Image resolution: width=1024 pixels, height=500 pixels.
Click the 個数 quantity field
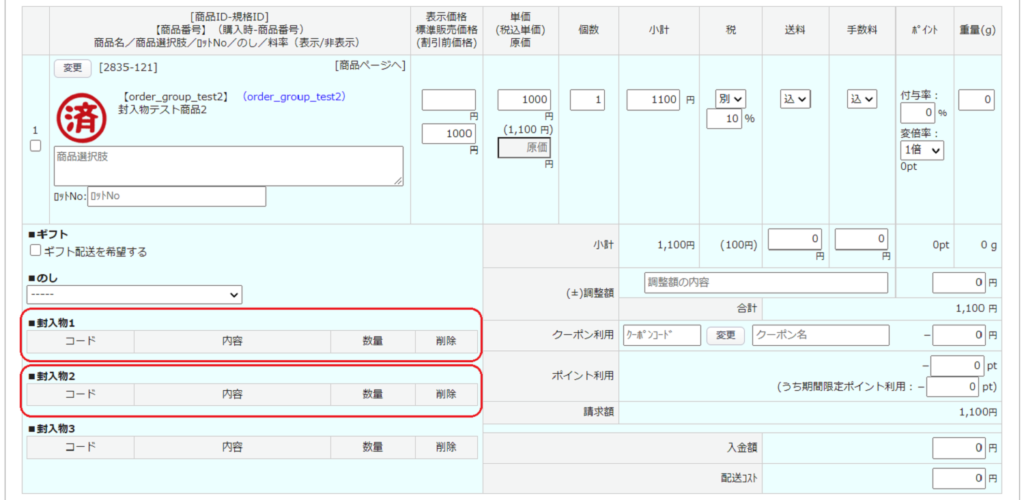pyautogui.click(x=587, y=100)
